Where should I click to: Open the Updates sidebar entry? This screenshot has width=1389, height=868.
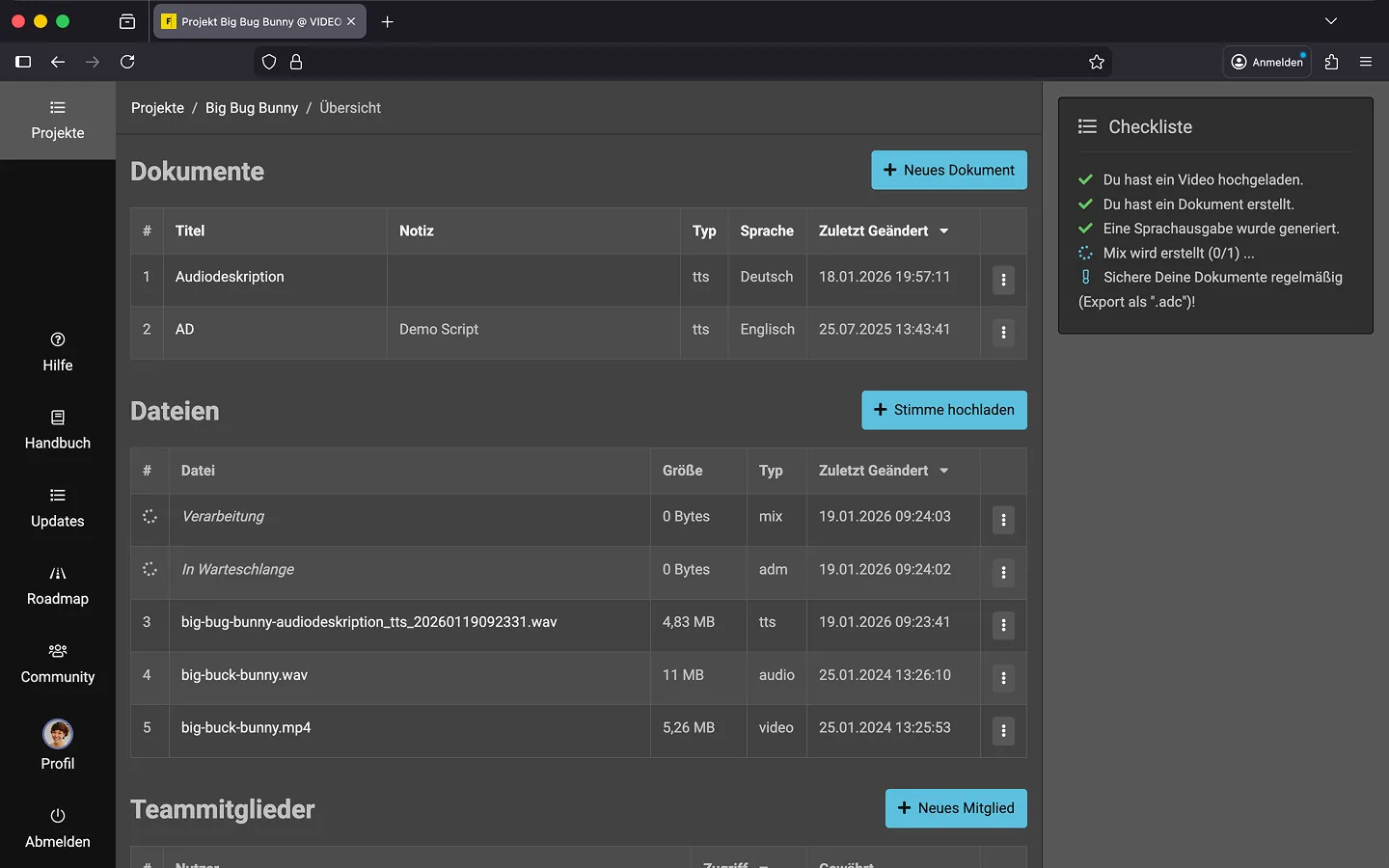click(x=58, y=507)
